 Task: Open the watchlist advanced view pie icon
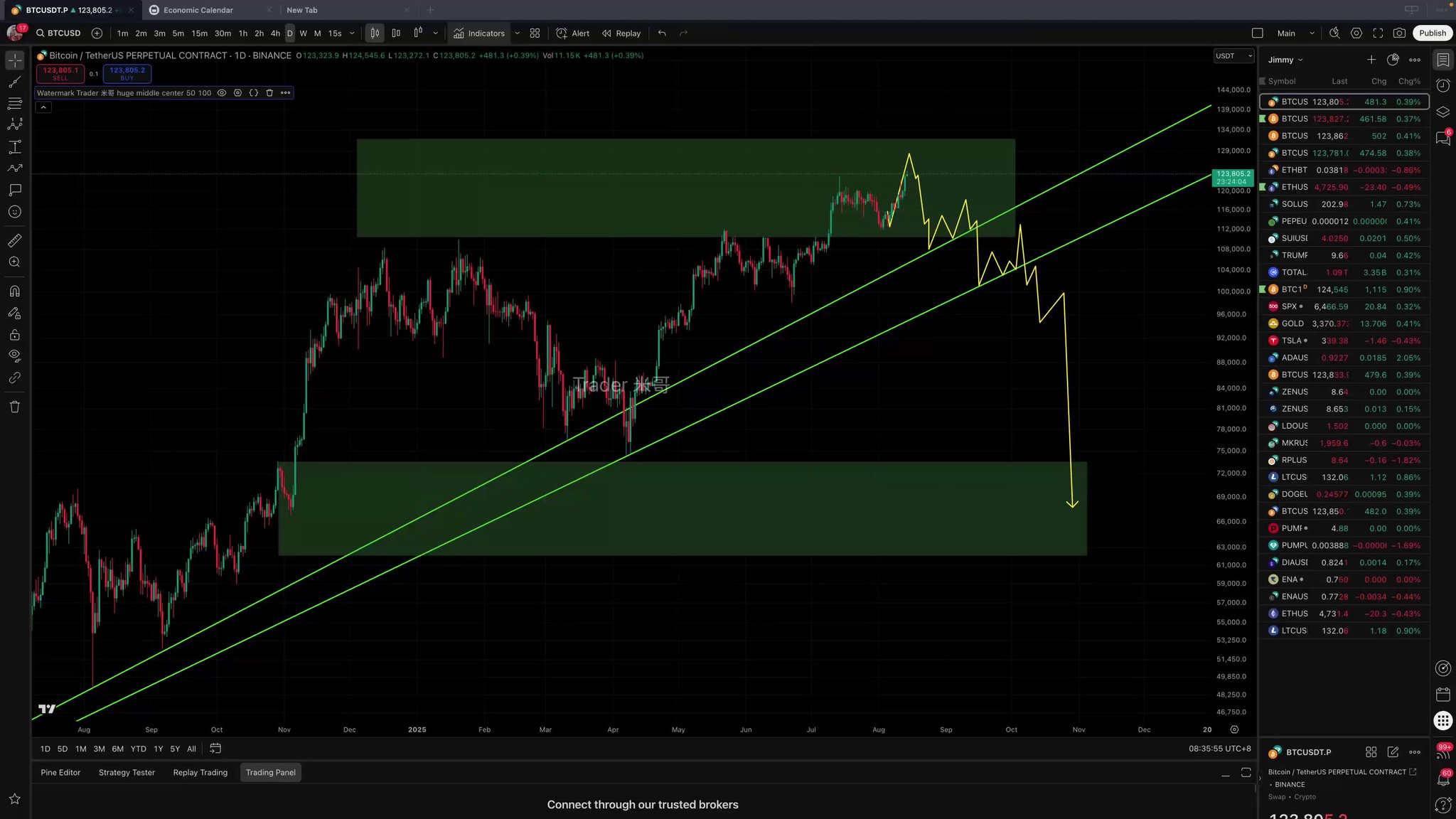point(1393,60)
